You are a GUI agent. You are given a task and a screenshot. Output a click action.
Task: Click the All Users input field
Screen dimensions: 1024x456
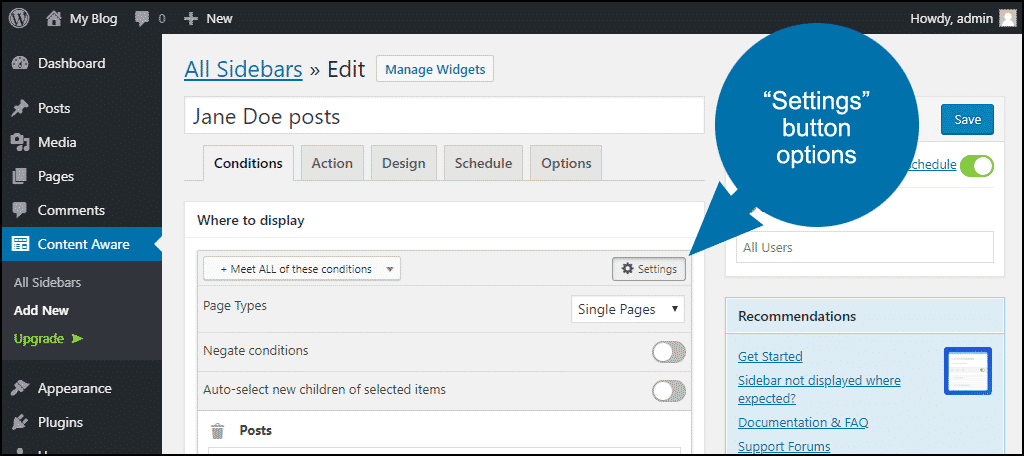tap(865, 248)
